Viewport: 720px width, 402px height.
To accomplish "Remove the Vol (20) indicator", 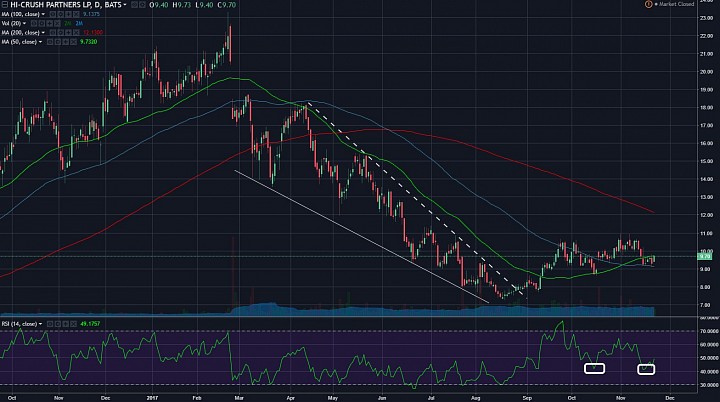I will pyautogui.click(x=57, y=23).
